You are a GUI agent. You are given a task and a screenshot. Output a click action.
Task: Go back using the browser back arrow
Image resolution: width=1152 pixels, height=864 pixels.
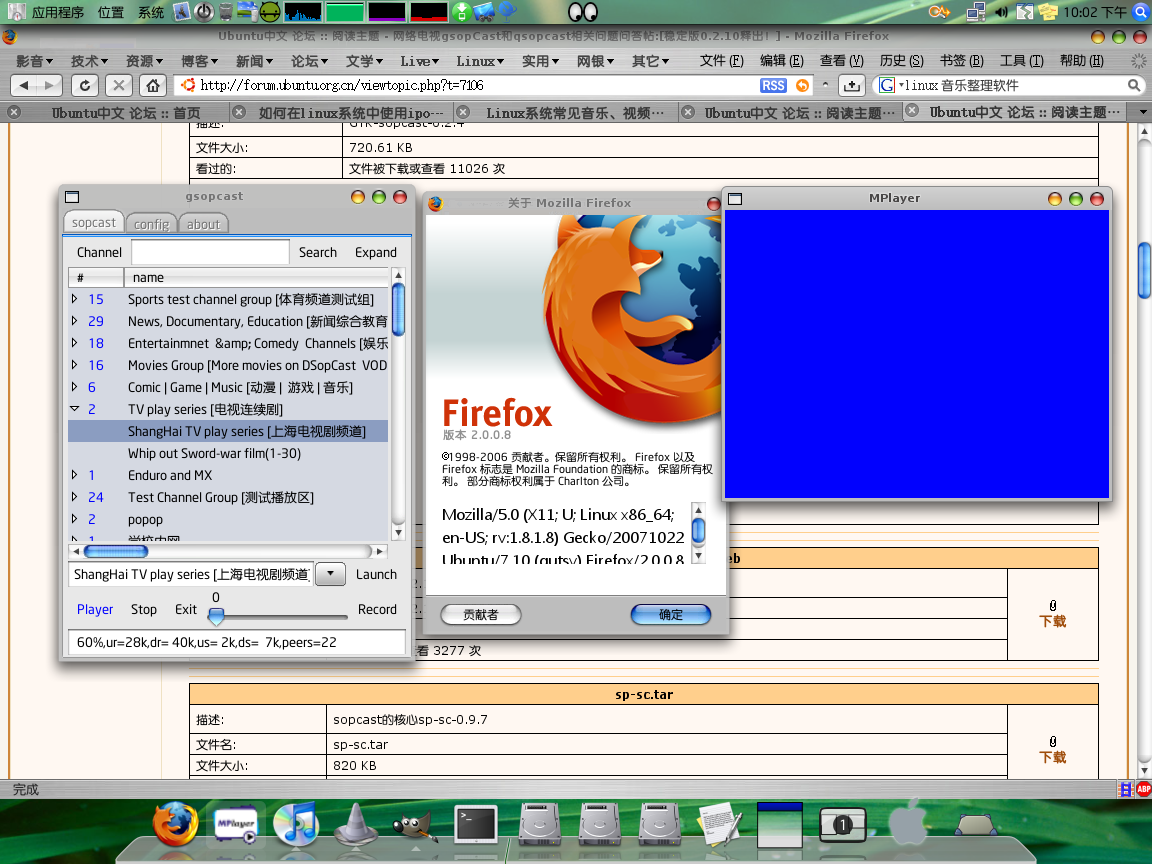[x=24, y=85]
